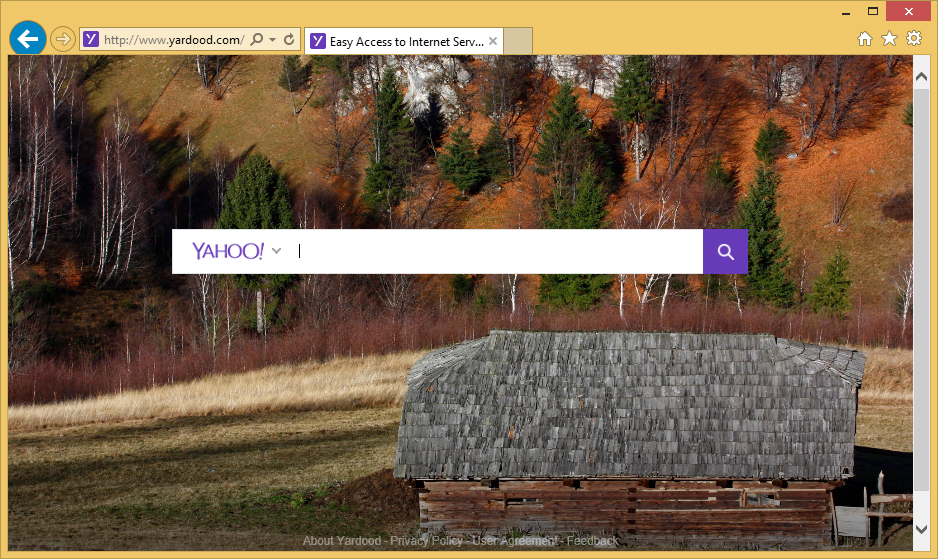Open the User Agreement link
The height and width of the screenshot is (559, 938).
point(514,541)
